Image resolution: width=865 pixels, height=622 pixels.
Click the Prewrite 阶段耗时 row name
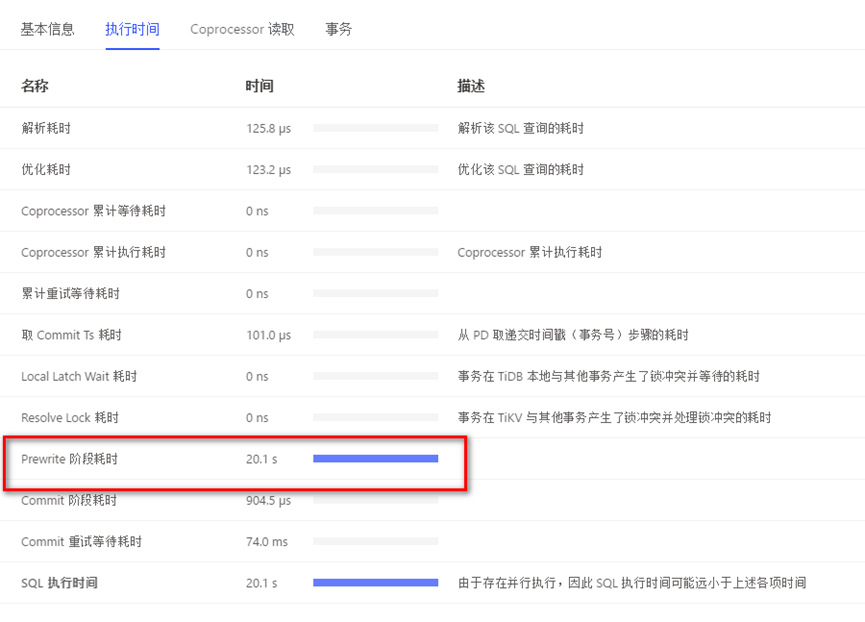pyautogui.click(x=76, y=459)
